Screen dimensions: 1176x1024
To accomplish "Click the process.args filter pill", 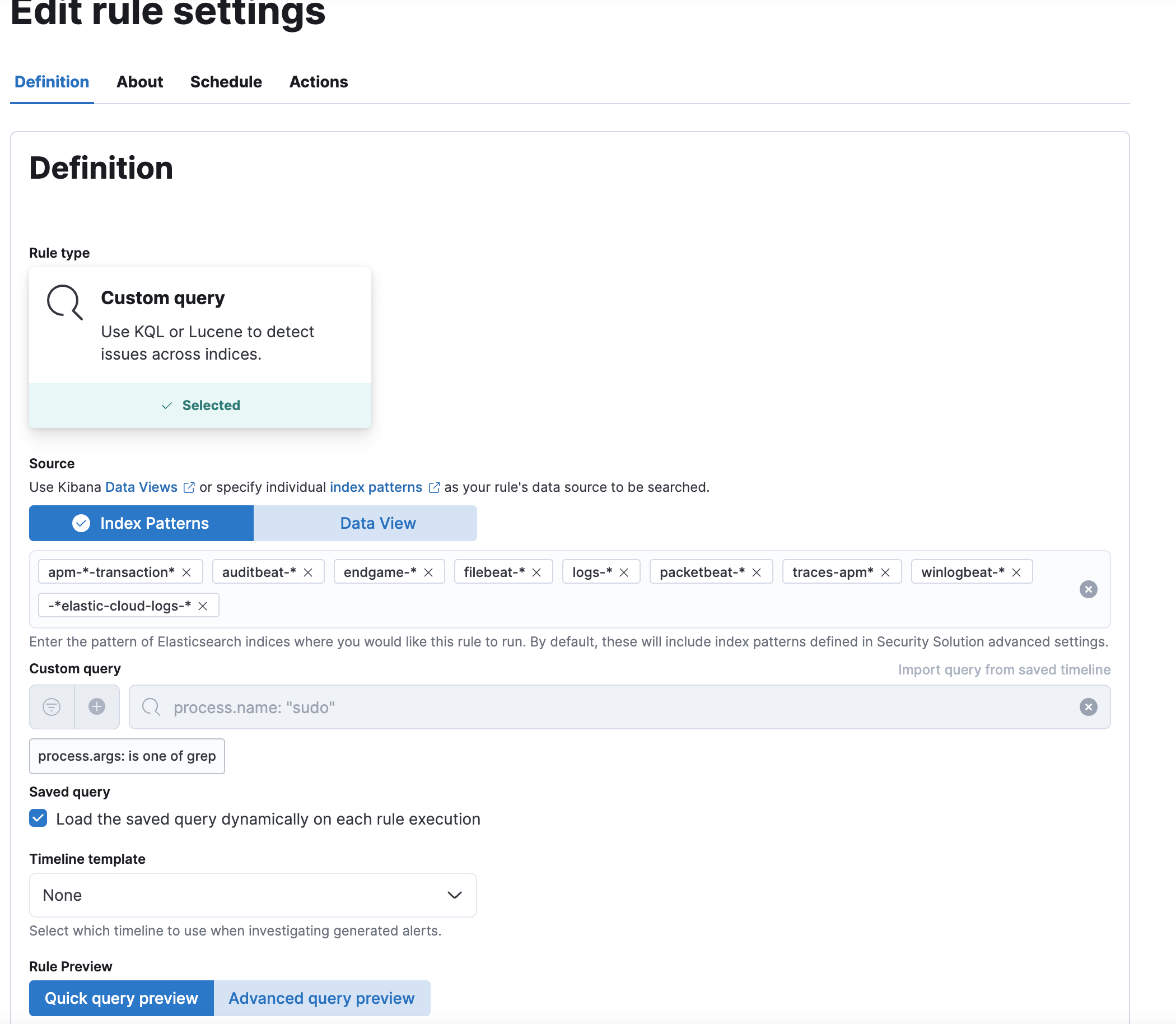I will coord(127,756).
